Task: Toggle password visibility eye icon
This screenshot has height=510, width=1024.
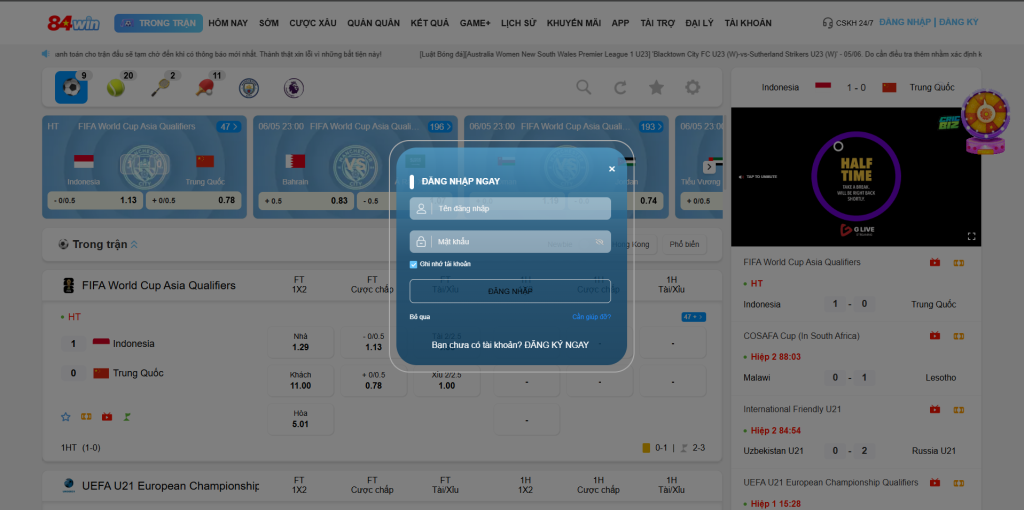Action: tap(600, 242)
